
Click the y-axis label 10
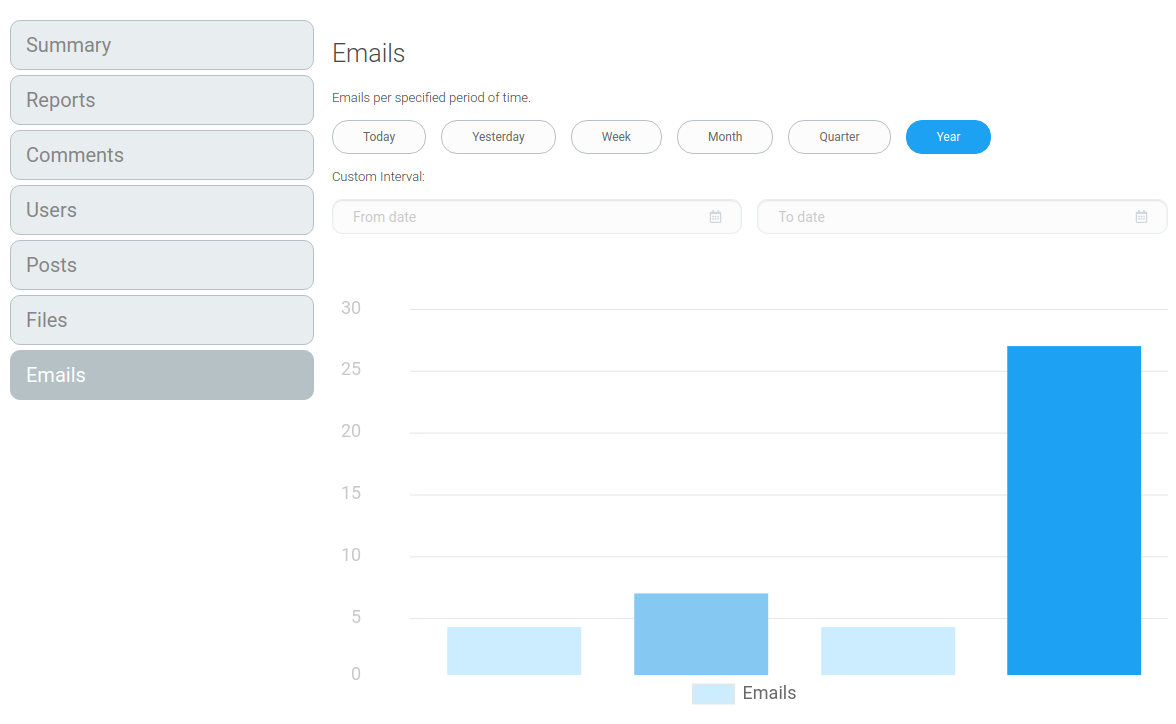(351, 554)
